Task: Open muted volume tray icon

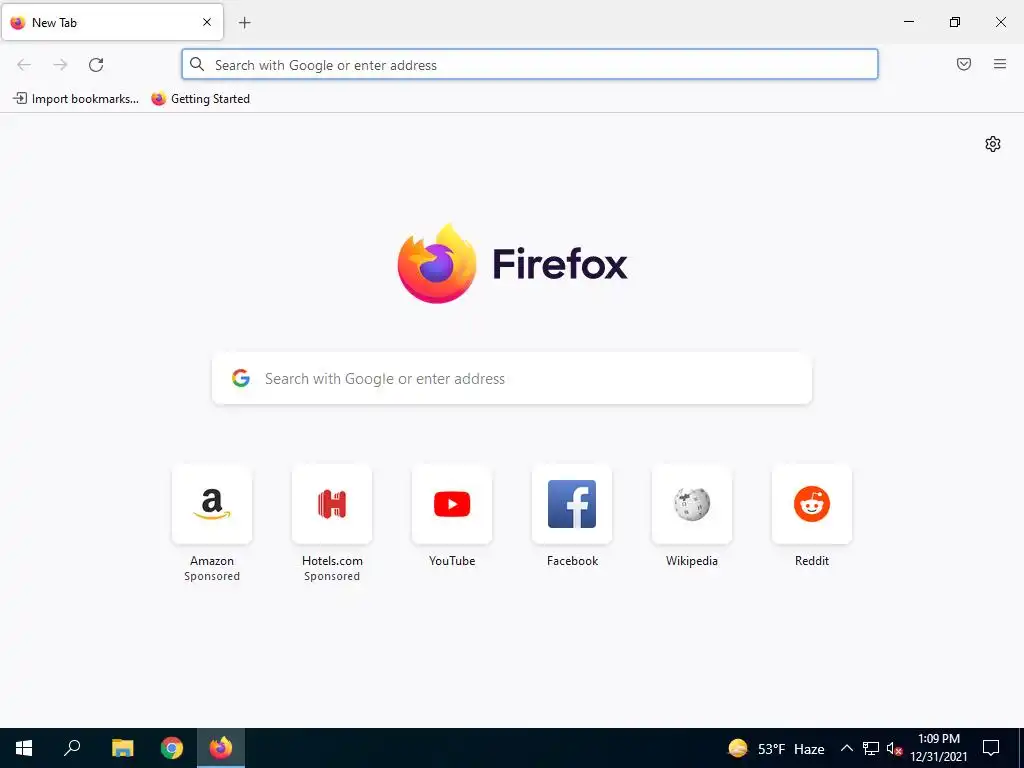Action: [x=893, y=748]
